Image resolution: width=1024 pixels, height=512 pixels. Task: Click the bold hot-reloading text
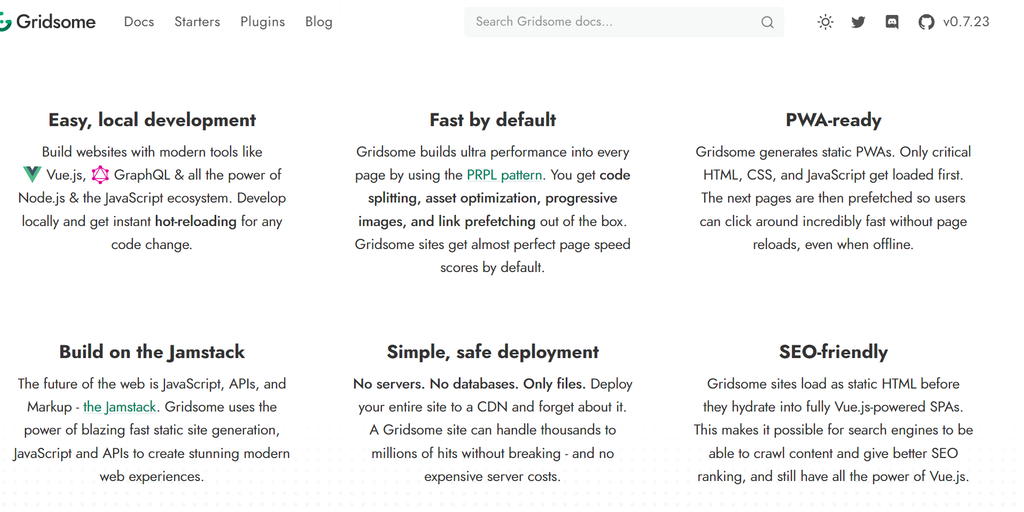coord(195,221)
